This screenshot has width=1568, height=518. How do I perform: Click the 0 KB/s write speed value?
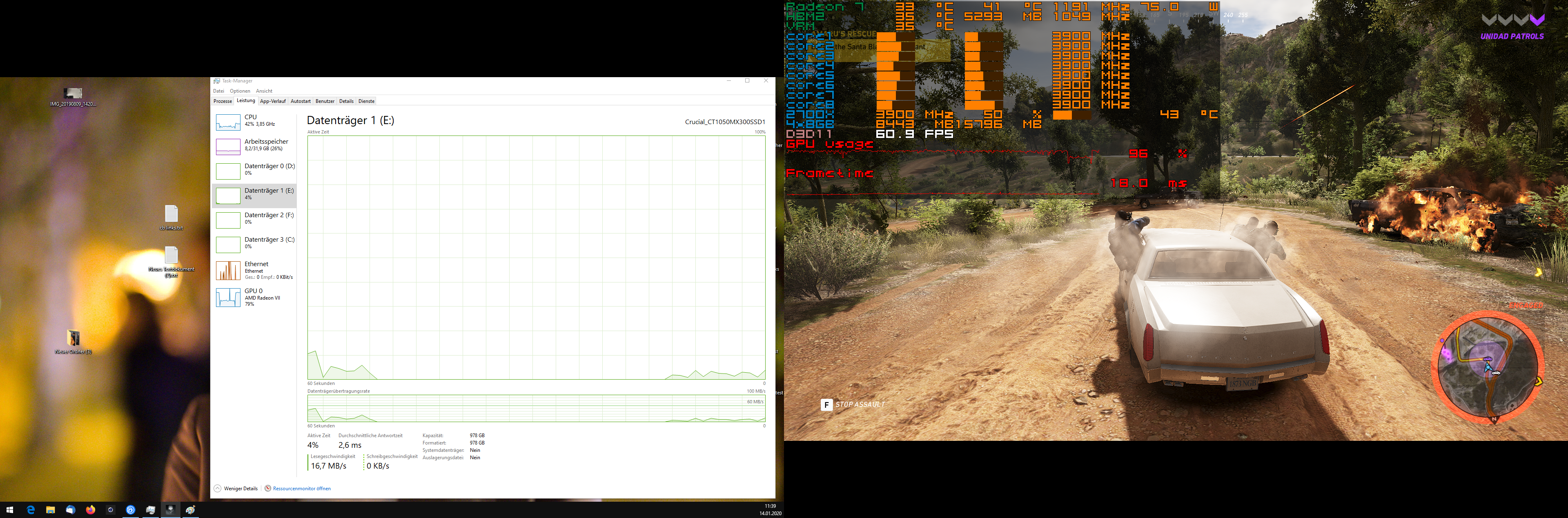378,466
